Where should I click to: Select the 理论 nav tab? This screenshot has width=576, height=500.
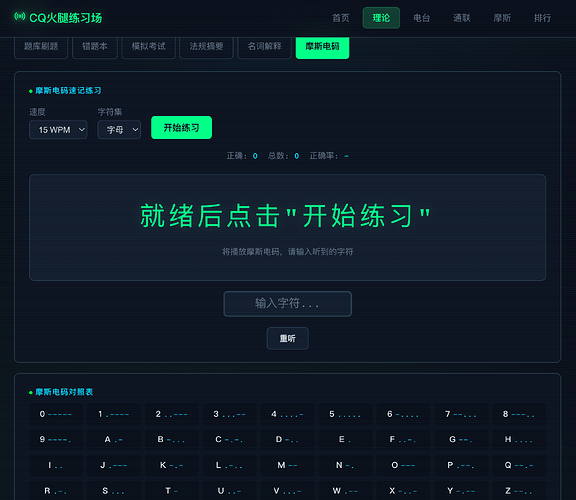coord(381,18)
